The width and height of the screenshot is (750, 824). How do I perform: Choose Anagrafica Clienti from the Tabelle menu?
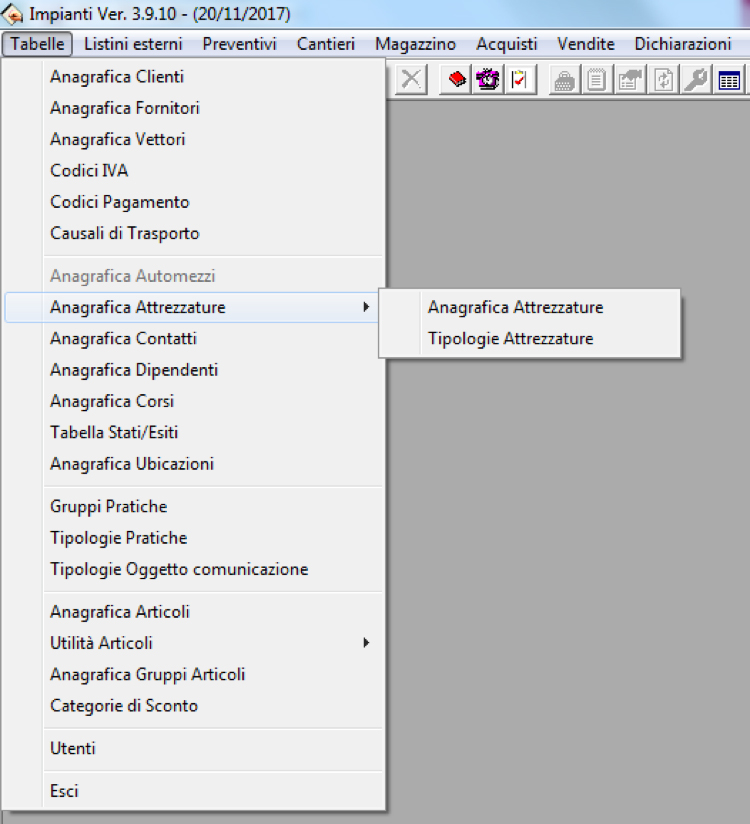(117, 76)
